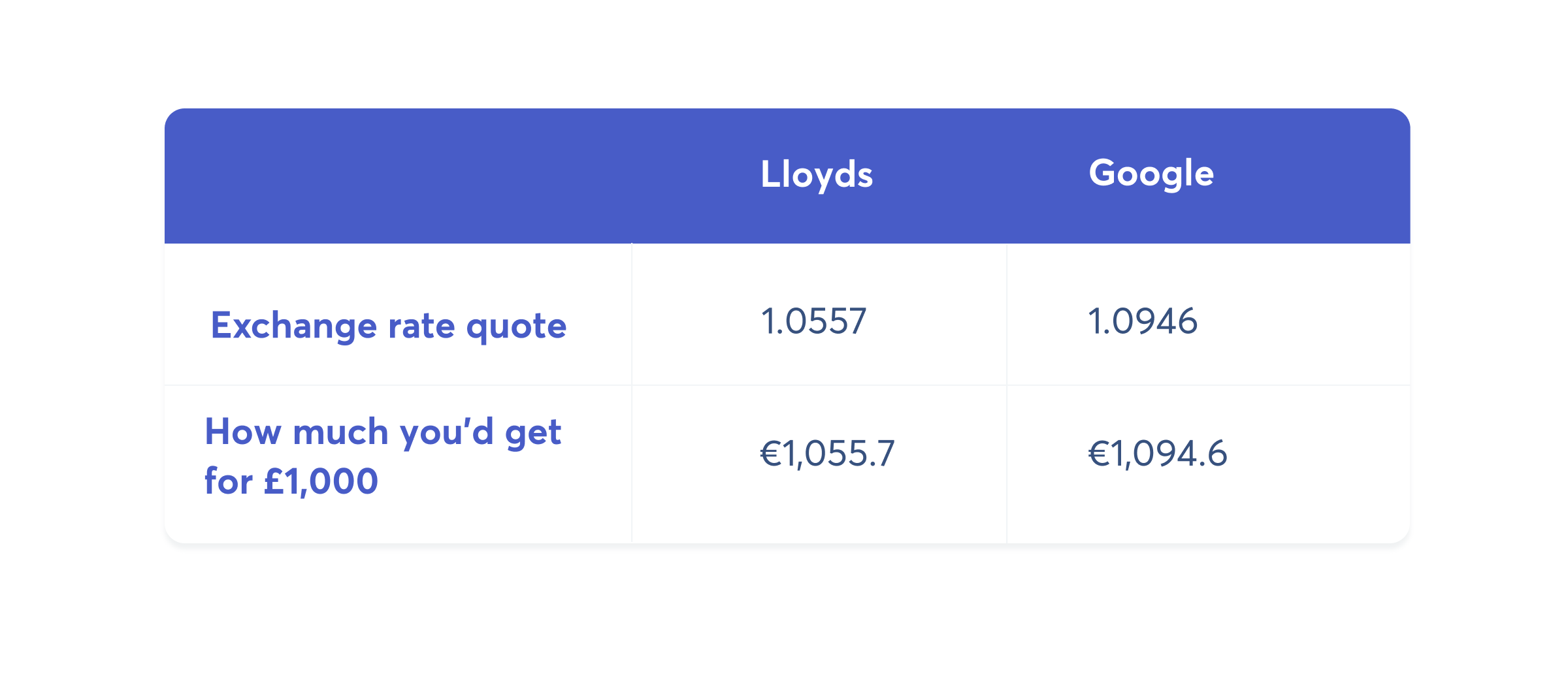This screenshot has width=1568, height=700.
Task: Select the Google exchange rate 1.0946
Action: pos(1142,321)
